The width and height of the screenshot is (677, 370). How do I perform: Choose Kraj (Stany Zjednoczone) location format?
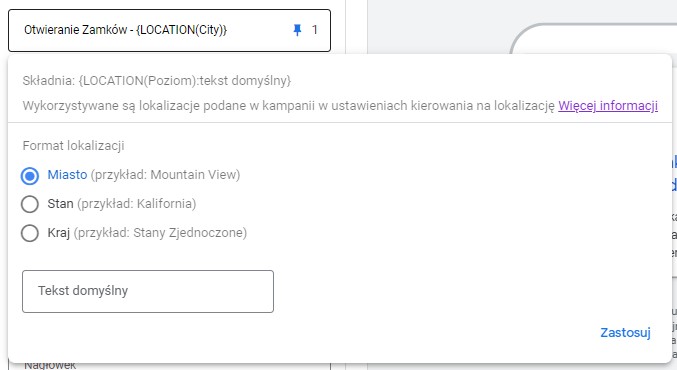(30, 233)
